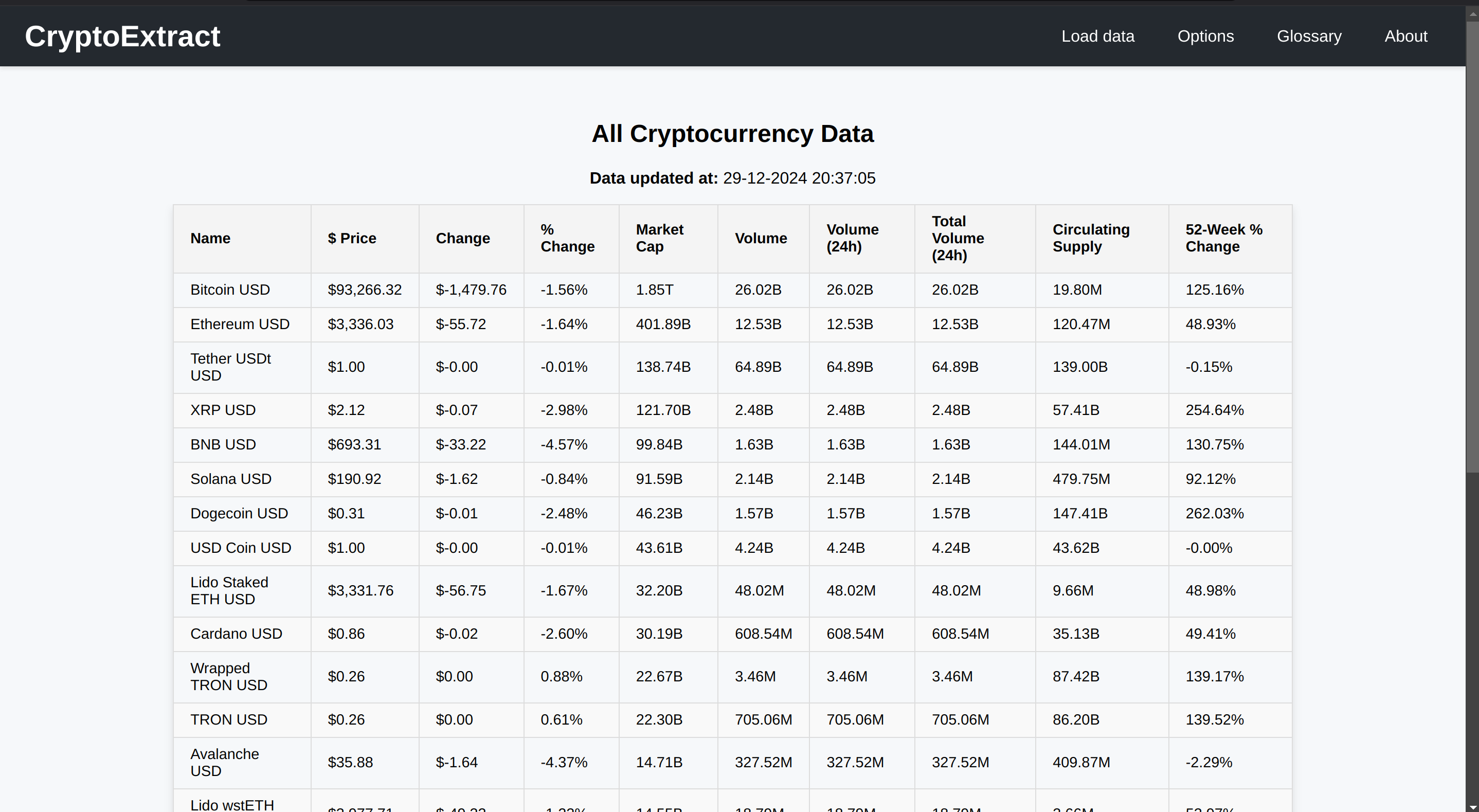This screenshot has width=1479, height=812.
Task: Click the Circulating Supply column header
Action: (x=1090, y=238)
